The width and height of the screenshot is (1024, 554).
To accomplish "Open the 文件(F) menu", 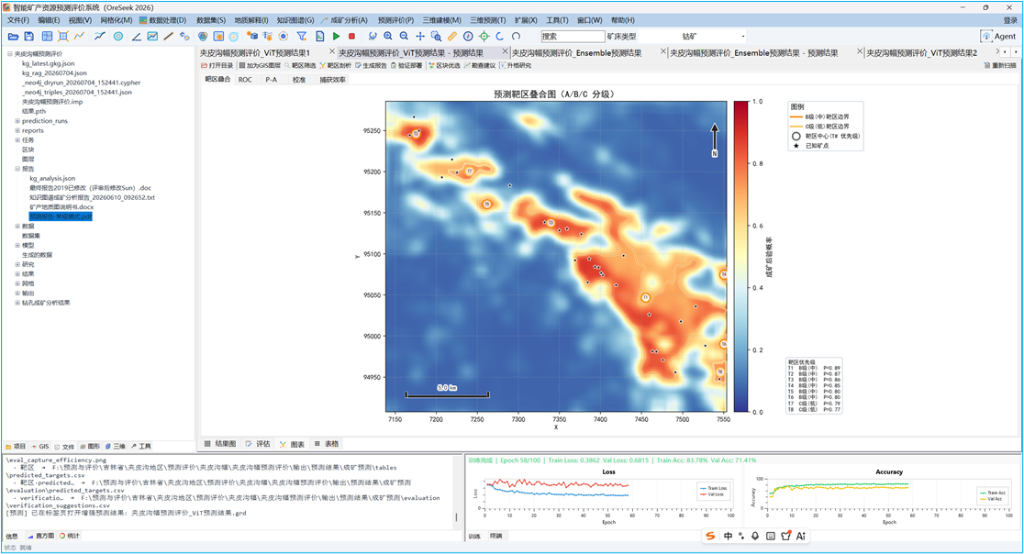I will (x=18, y=20).
